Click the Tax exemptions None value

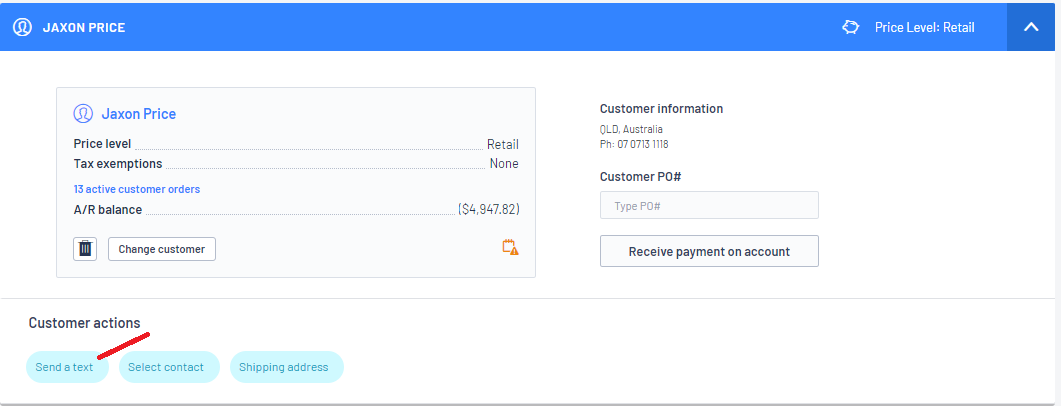pyautogui.click(x=504, y=164)
